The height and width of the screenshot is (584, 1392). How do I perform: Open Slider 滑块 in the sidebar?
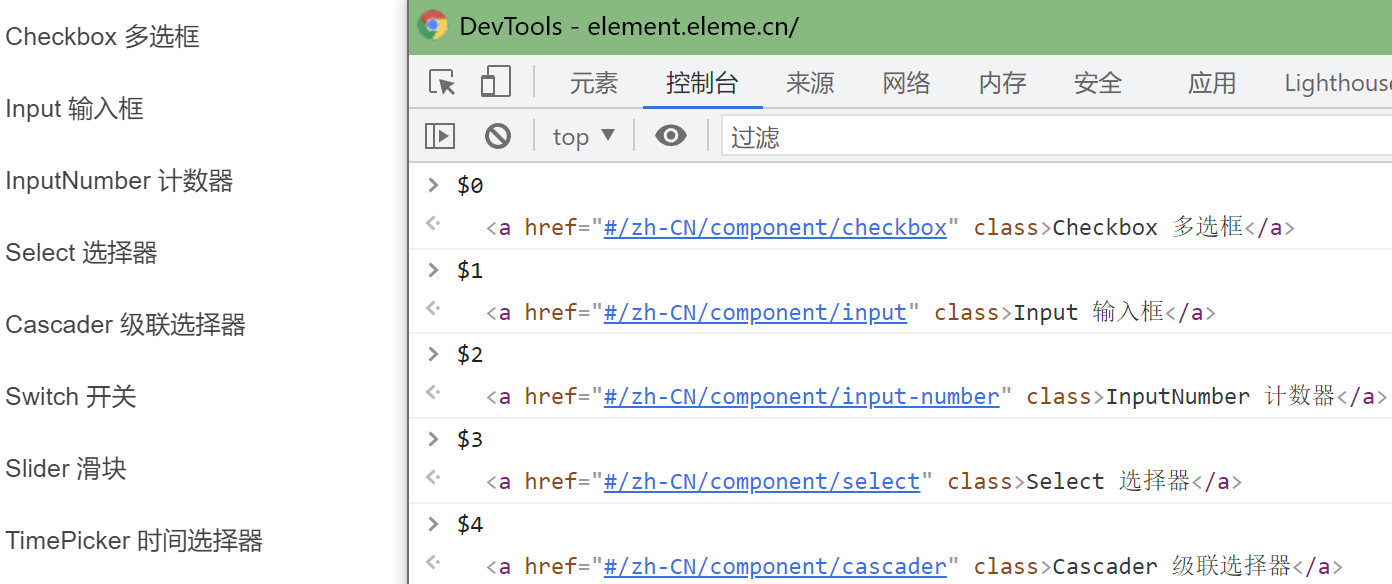66,468
